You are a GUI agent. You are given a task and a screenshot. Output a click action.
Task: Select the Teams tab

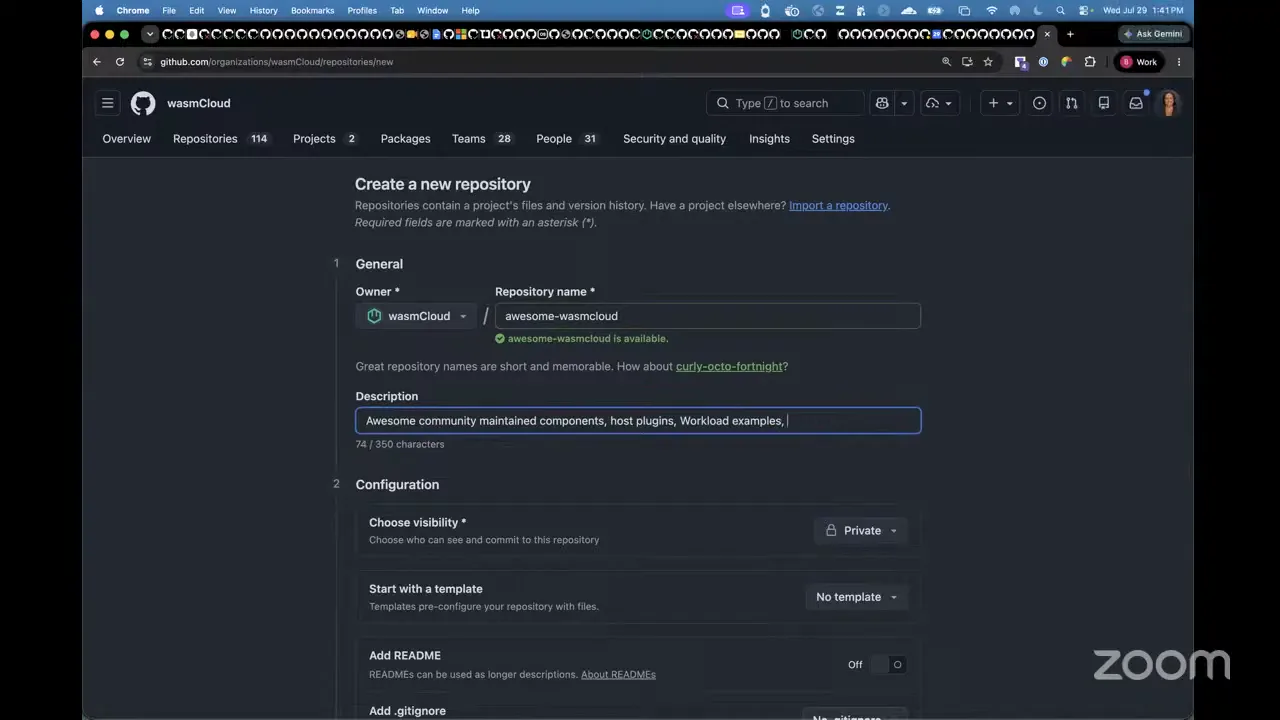tap(482, 139)
